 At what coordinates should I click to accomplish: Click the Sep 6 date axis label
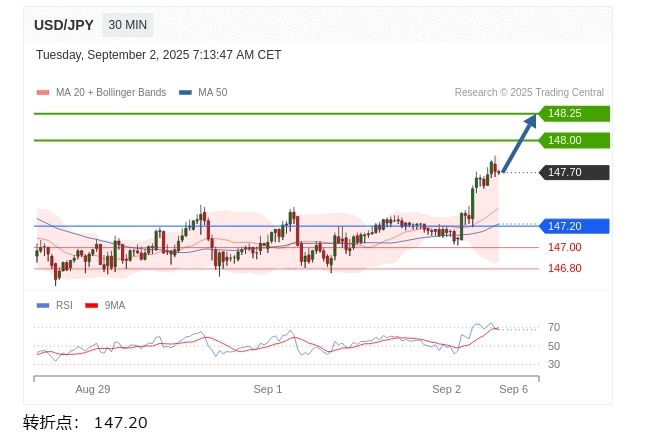[513, 389]
